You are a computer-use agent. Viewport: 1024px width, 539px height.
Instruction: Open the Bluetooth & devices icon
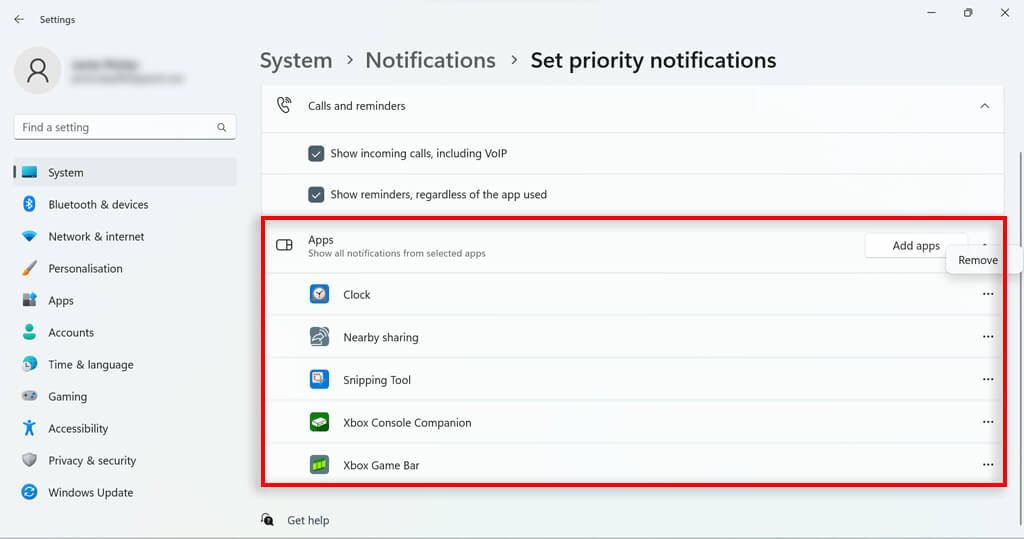pos(29,204)
